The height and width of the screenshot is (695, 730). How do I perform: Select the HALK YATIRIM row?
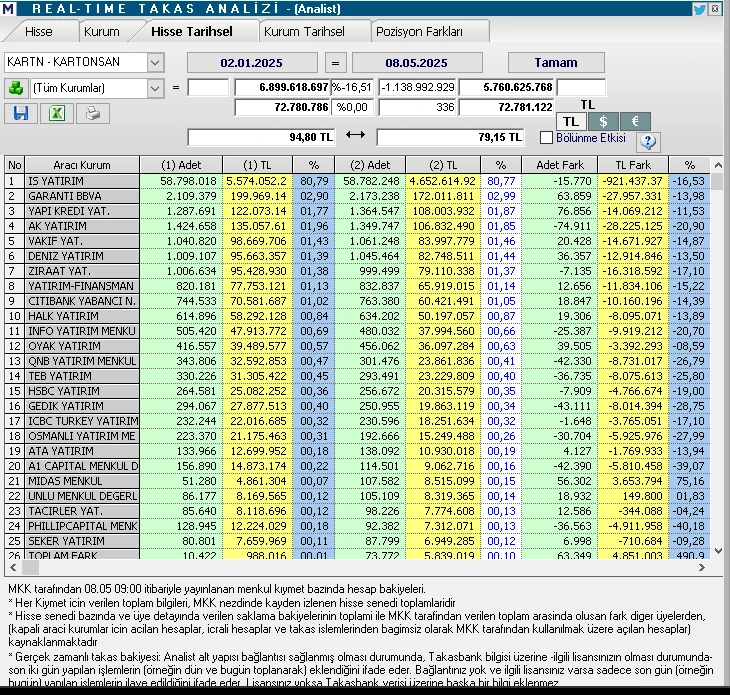coord(357,316)
